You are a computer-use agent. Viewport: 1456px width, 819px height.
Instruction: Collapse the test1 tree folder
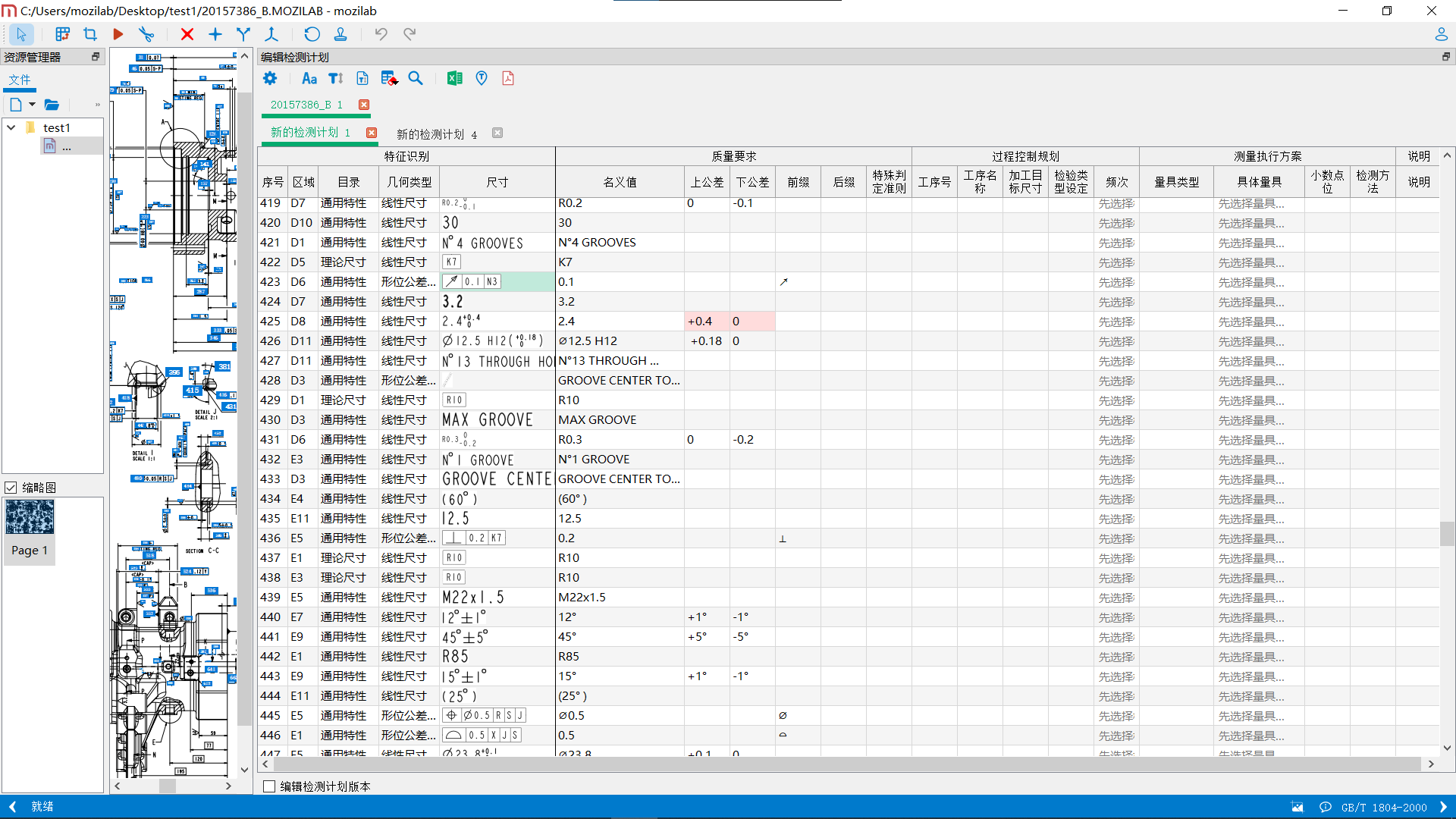coord(11,127)
